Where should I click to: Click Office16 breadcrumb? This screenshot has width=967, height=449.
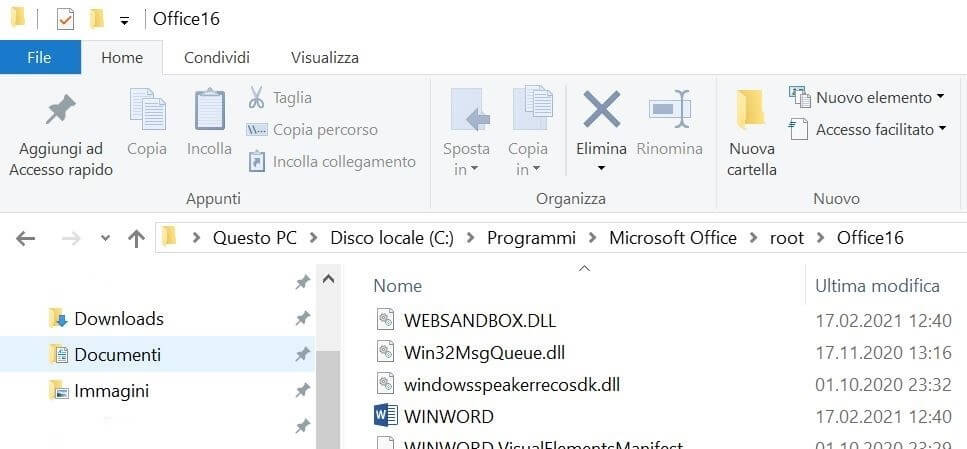(x=870, y=238)
